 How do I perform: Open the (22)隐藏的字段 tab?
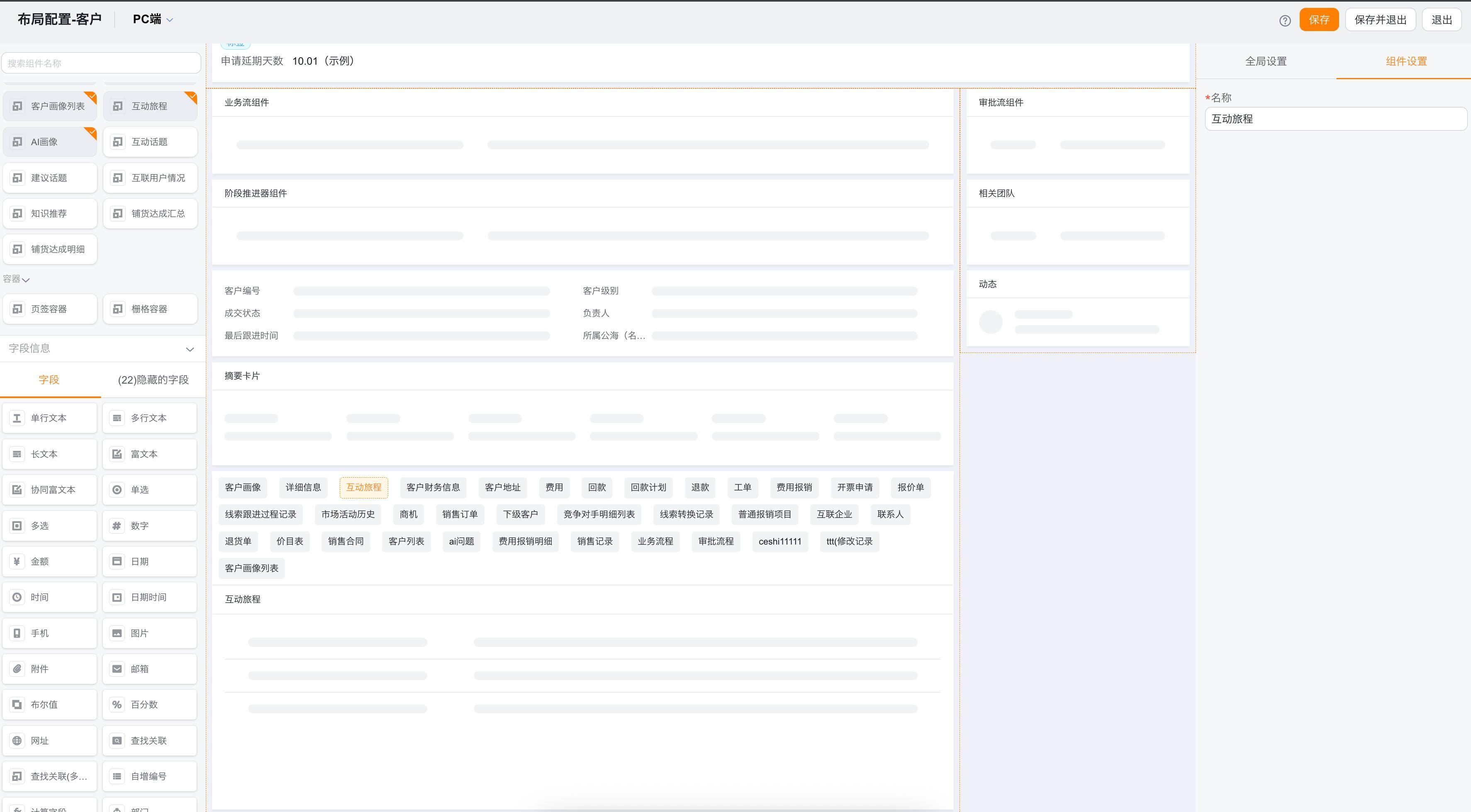pos(153,380)
